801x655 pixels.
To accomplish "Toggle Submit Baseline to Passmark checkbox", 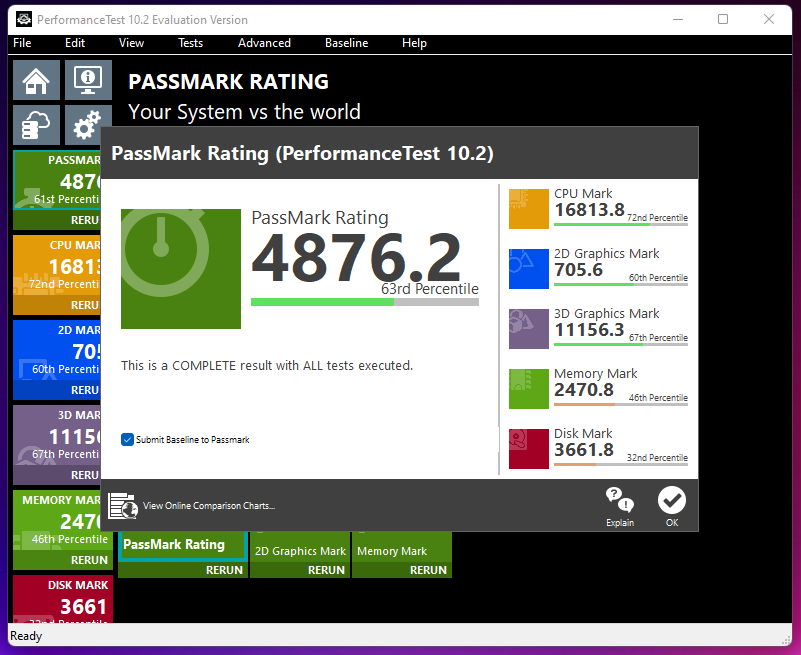I will pos(127,439).
